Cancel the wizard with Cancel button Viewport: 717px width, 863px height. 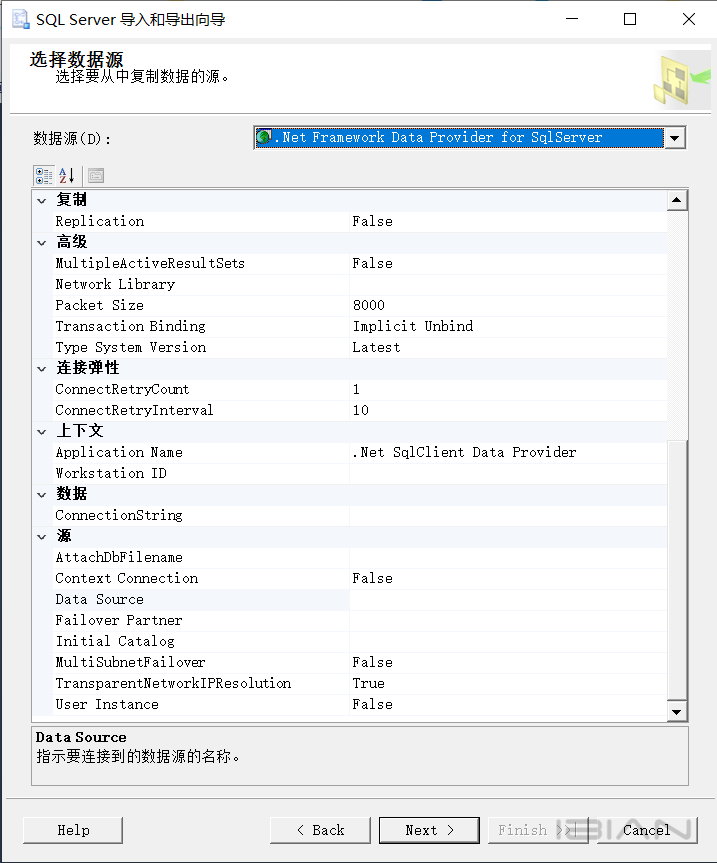(x=647, y=830)
